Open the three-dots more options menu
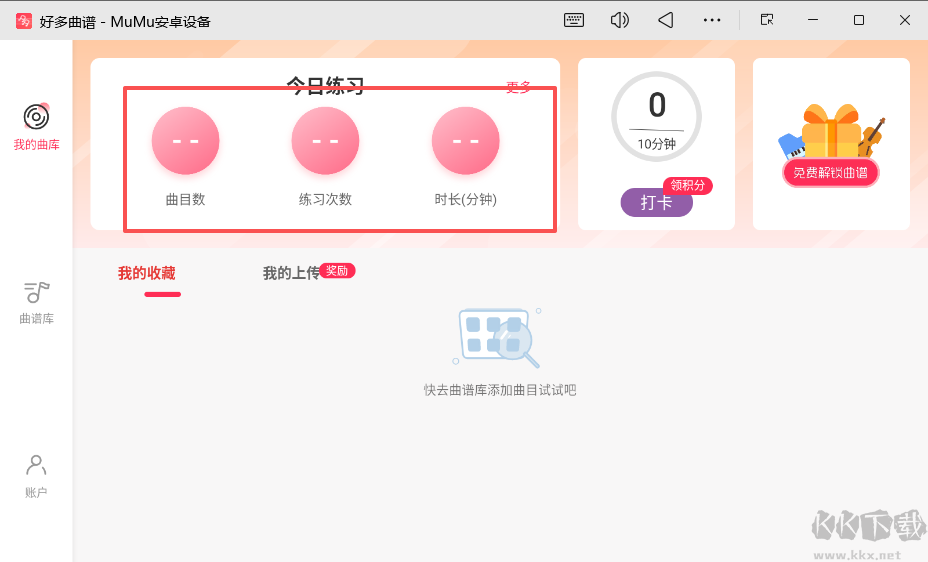 pyautogui.click(x=711, y=20)
